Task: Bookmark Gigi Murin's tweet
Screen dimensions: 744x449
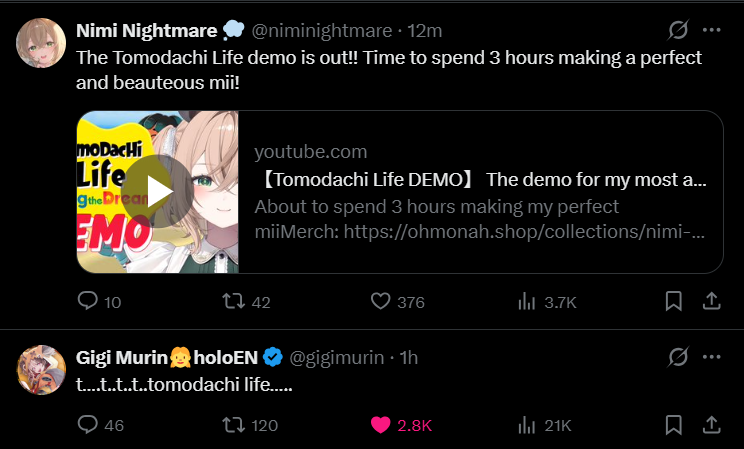Action: [674, 425]
